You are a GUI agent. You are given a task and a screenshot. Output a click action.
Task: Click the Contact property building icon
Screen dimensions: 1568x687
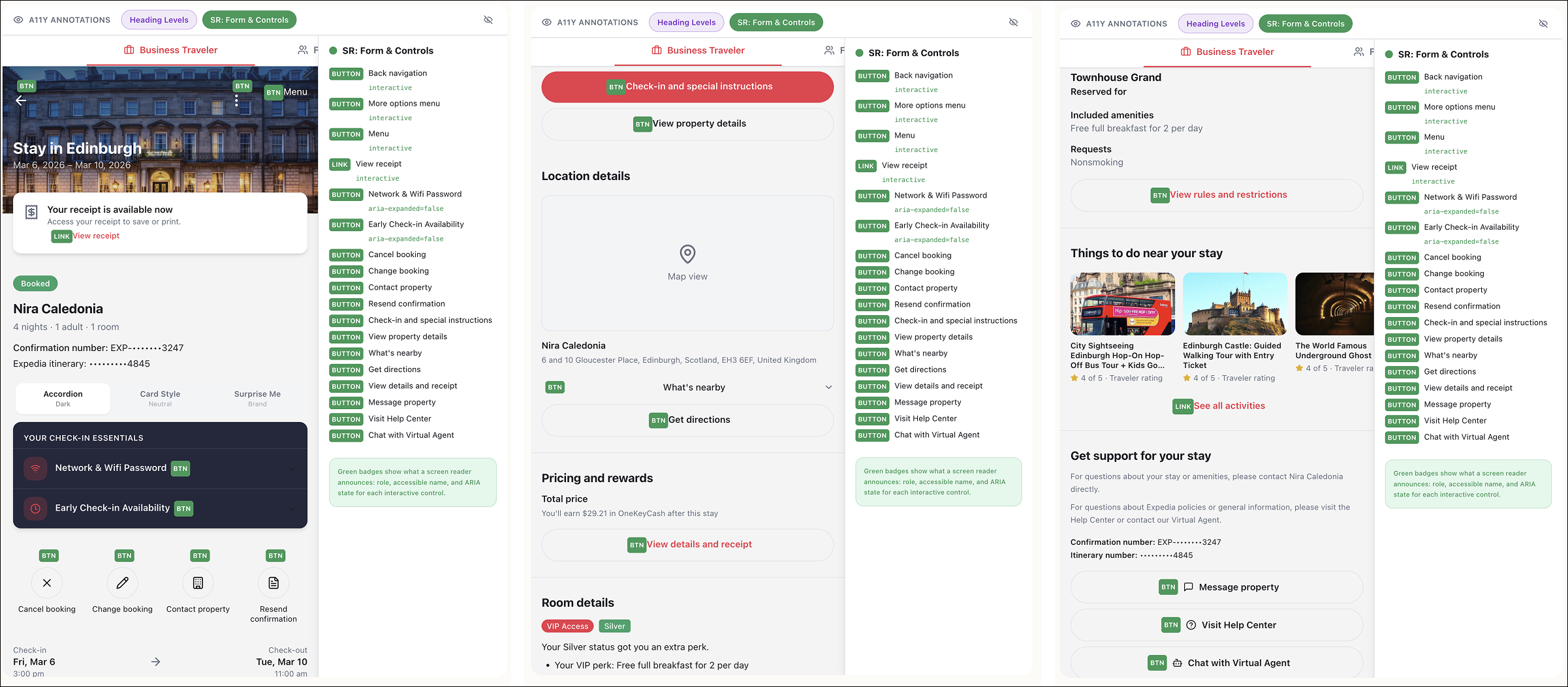pyautogui.click(x=198, y=583)
